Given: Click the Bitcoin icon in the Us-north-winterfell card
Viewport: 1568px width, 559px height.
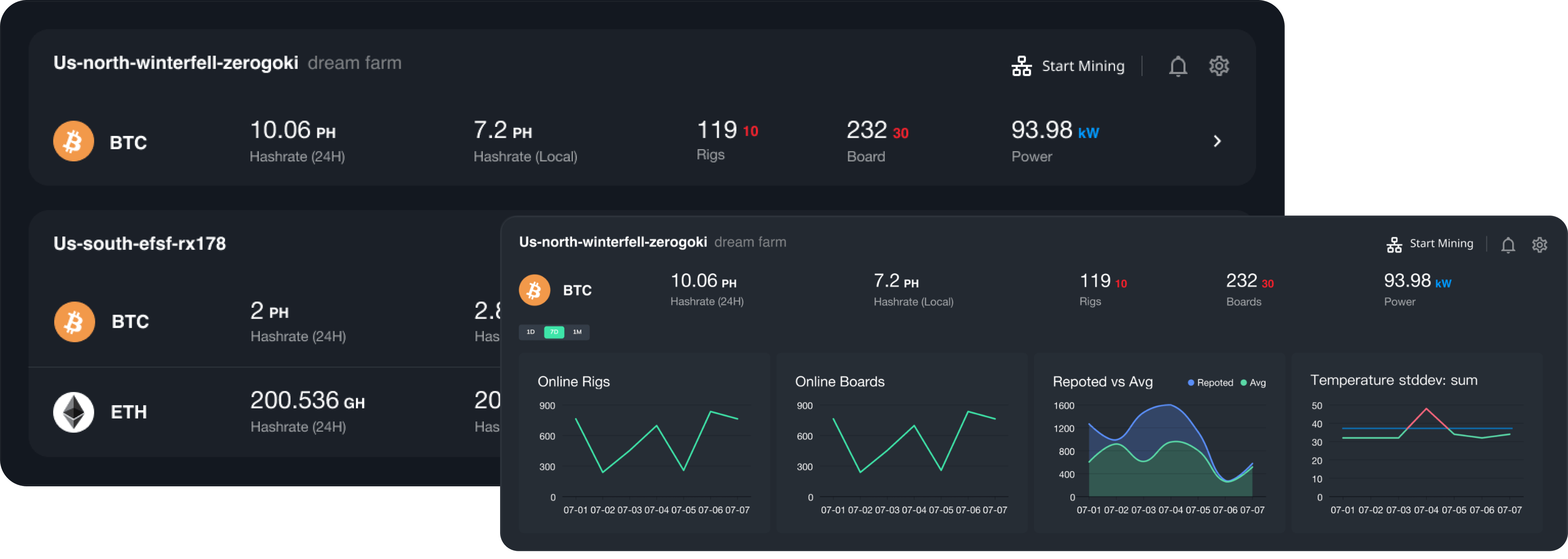Looking at the screenshot, I should [74, 141].
